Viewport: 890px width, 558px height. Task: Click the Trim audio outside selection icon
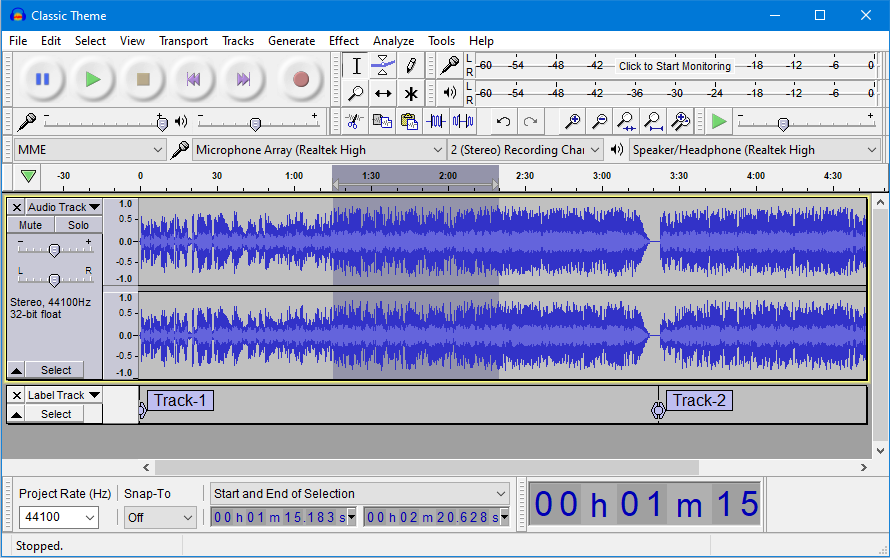436,121
